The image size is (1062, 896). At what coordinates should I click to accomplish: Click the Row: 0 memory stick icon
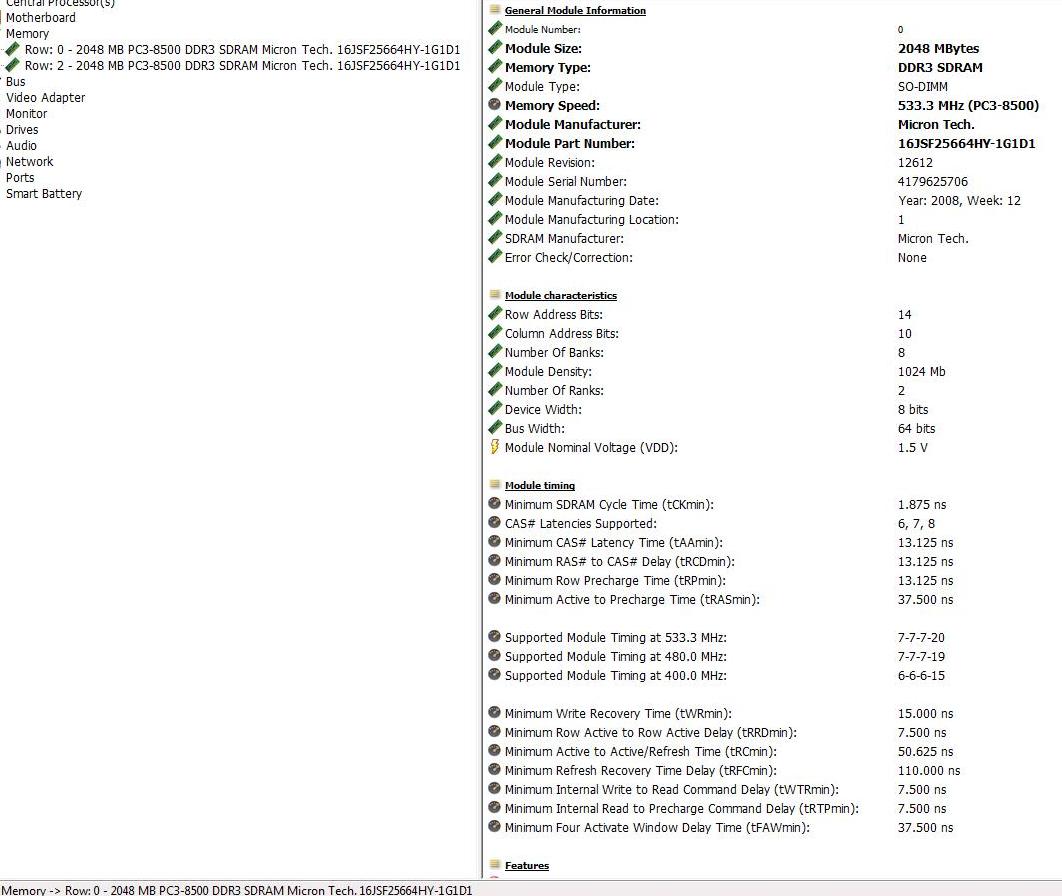pos(12,49)
